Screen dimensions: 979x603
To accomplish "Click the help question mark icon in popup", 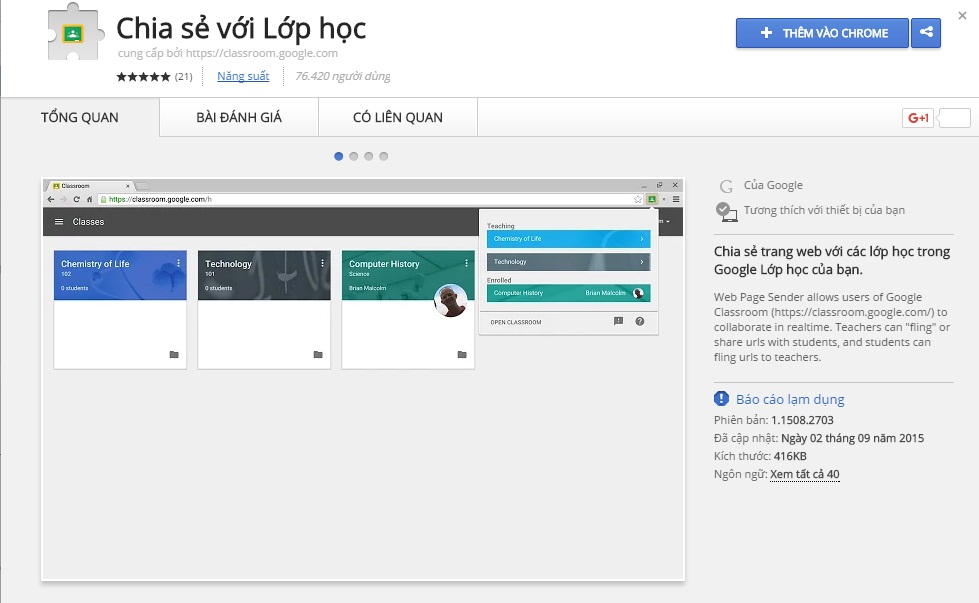I will tap(639, 321).
